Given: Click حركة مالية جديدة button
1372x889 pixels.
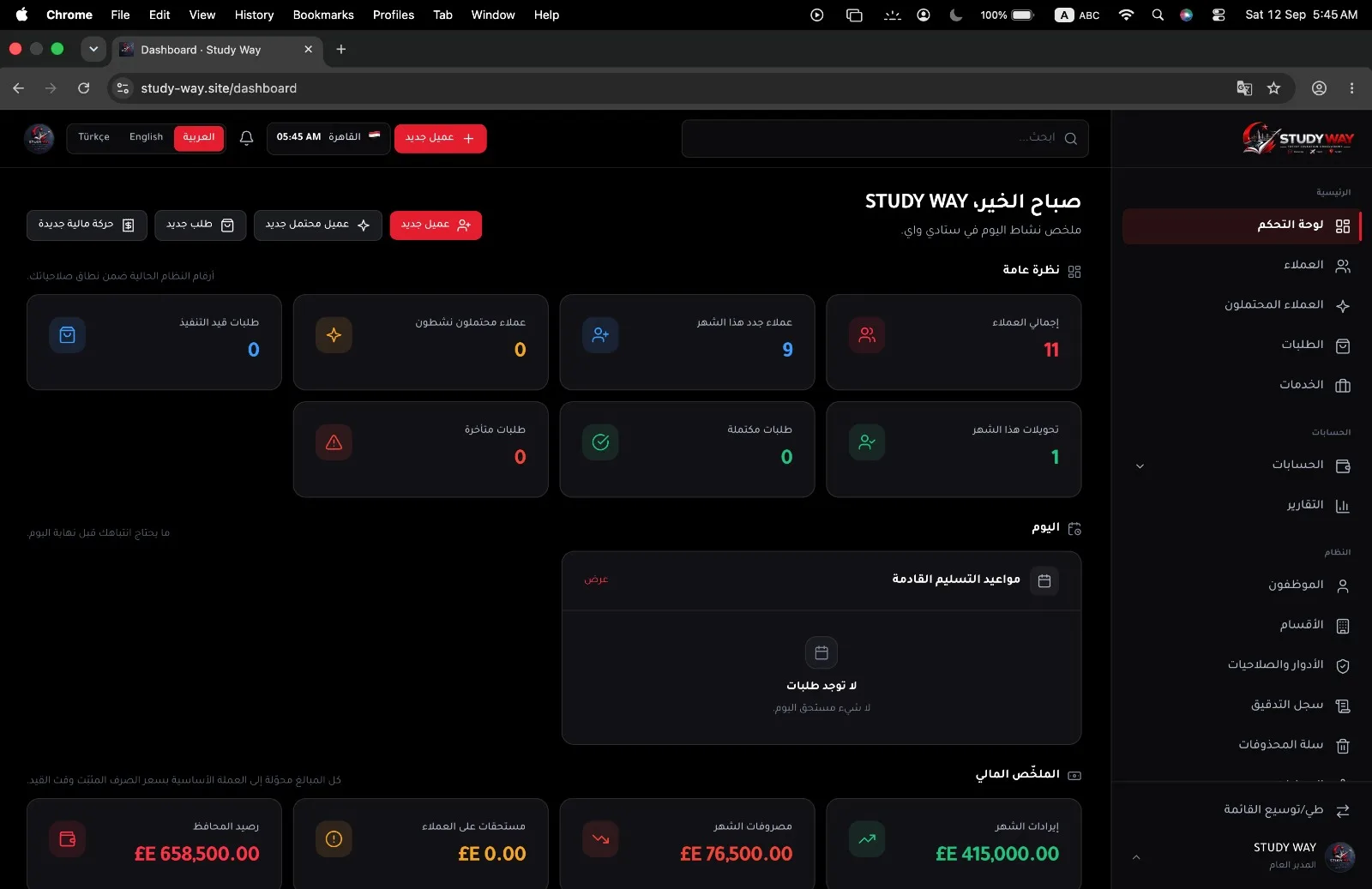Looking at the screenshot, I should [x=87, y=225].
